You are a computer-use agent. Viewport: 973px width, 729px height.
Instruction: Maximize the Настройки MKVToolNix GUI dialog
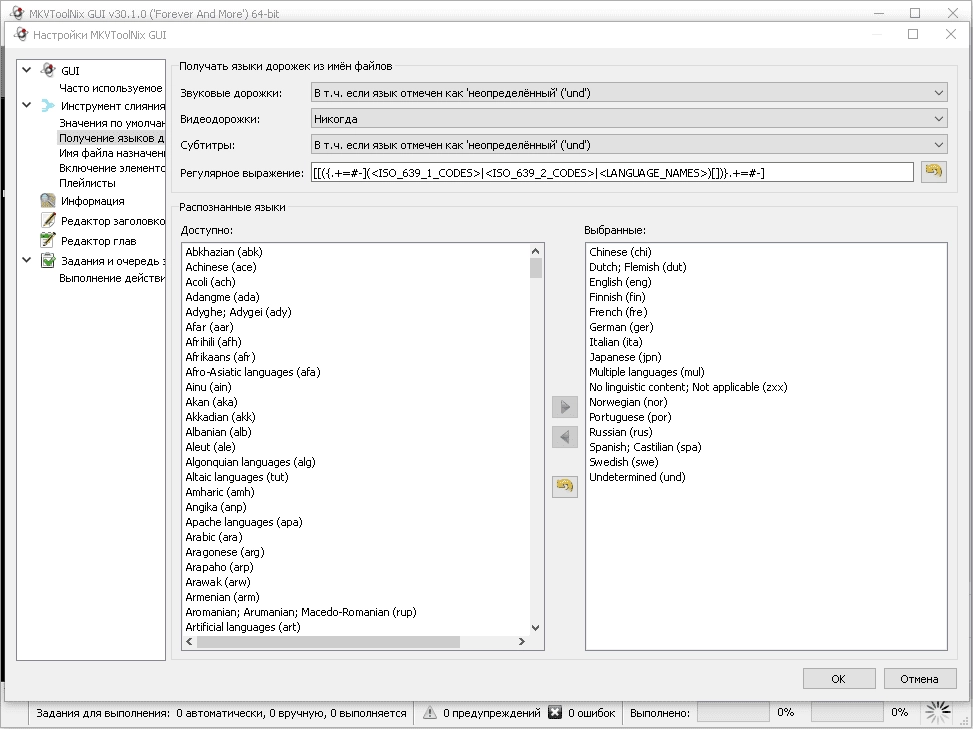click(x=913, y=34)
